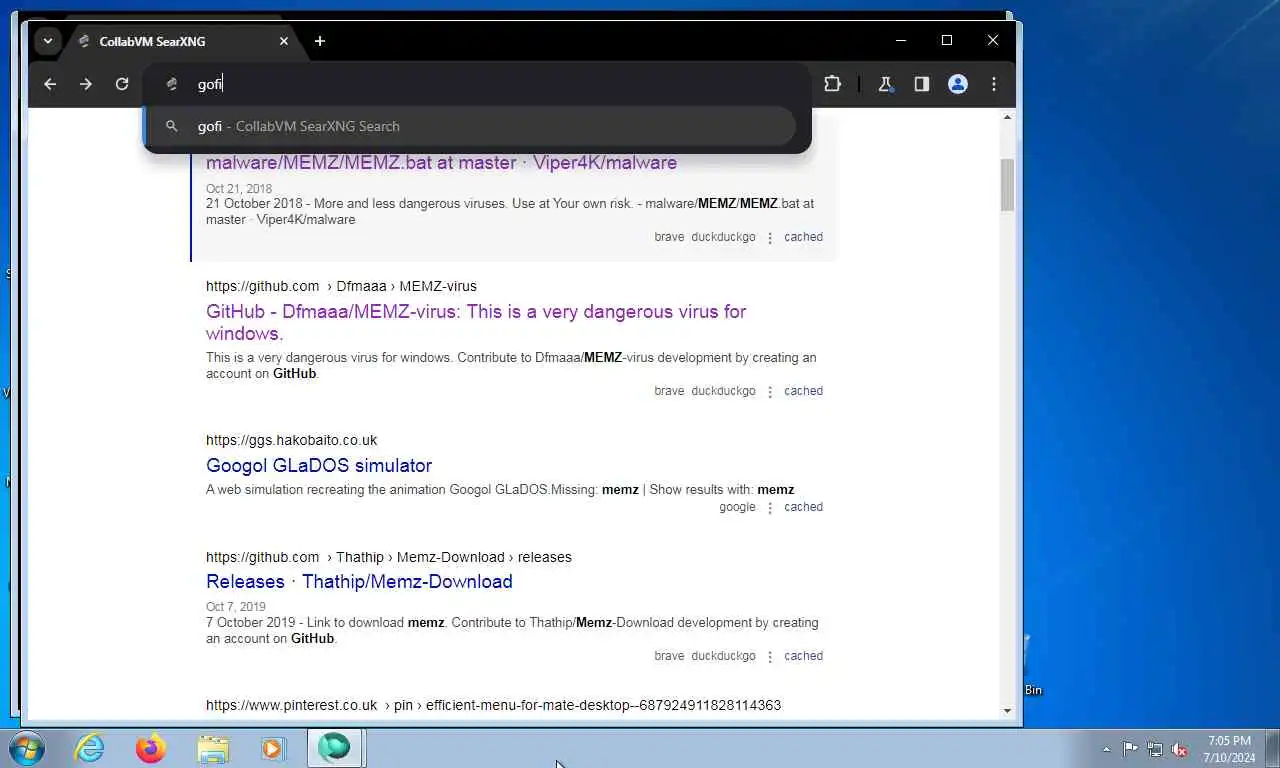Open the Extensions puzzle-piece icon
This screenshot has height=768, width=1280.
pyautogui.click(x=832, y=84)
